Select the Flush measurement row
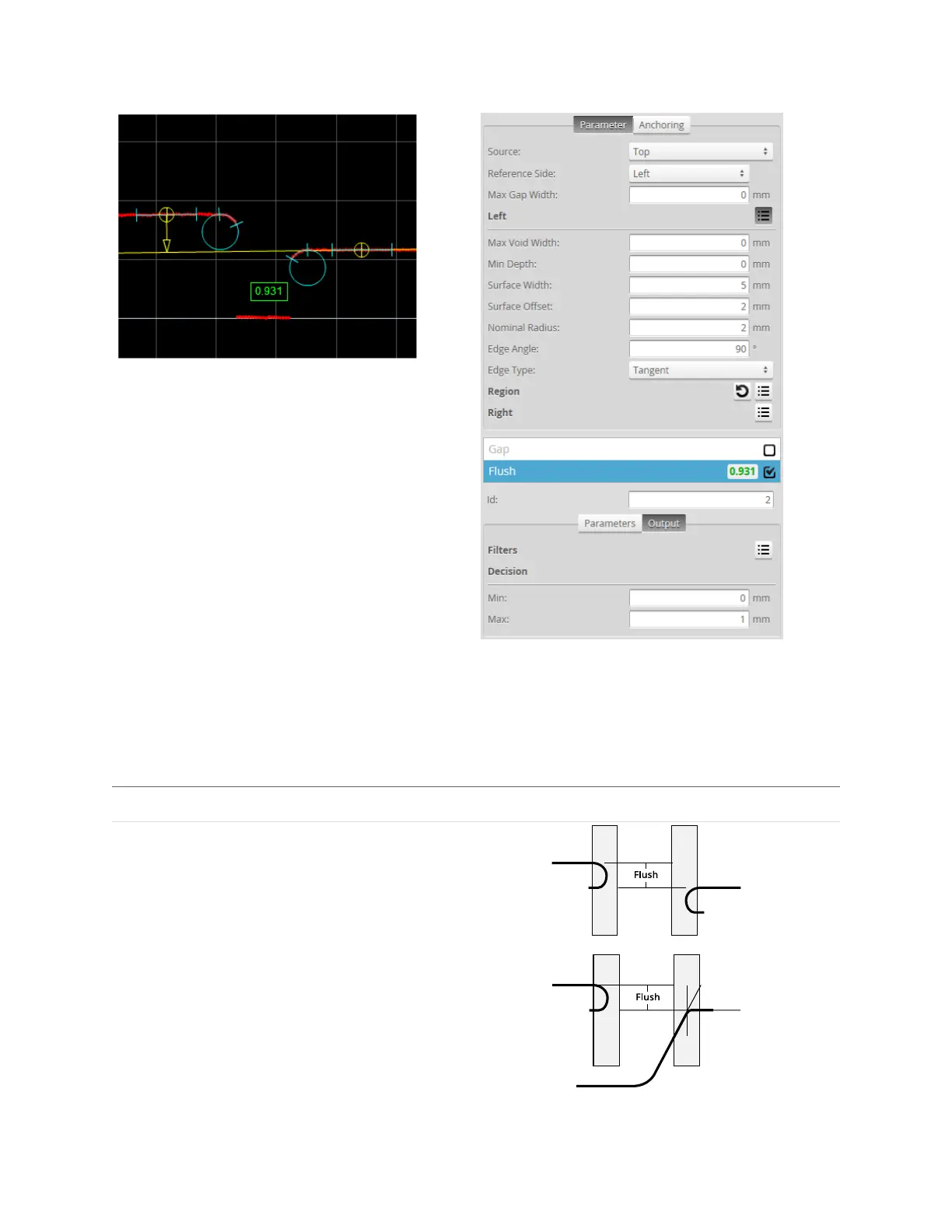Screen dimensions: 952x1232 632,471
